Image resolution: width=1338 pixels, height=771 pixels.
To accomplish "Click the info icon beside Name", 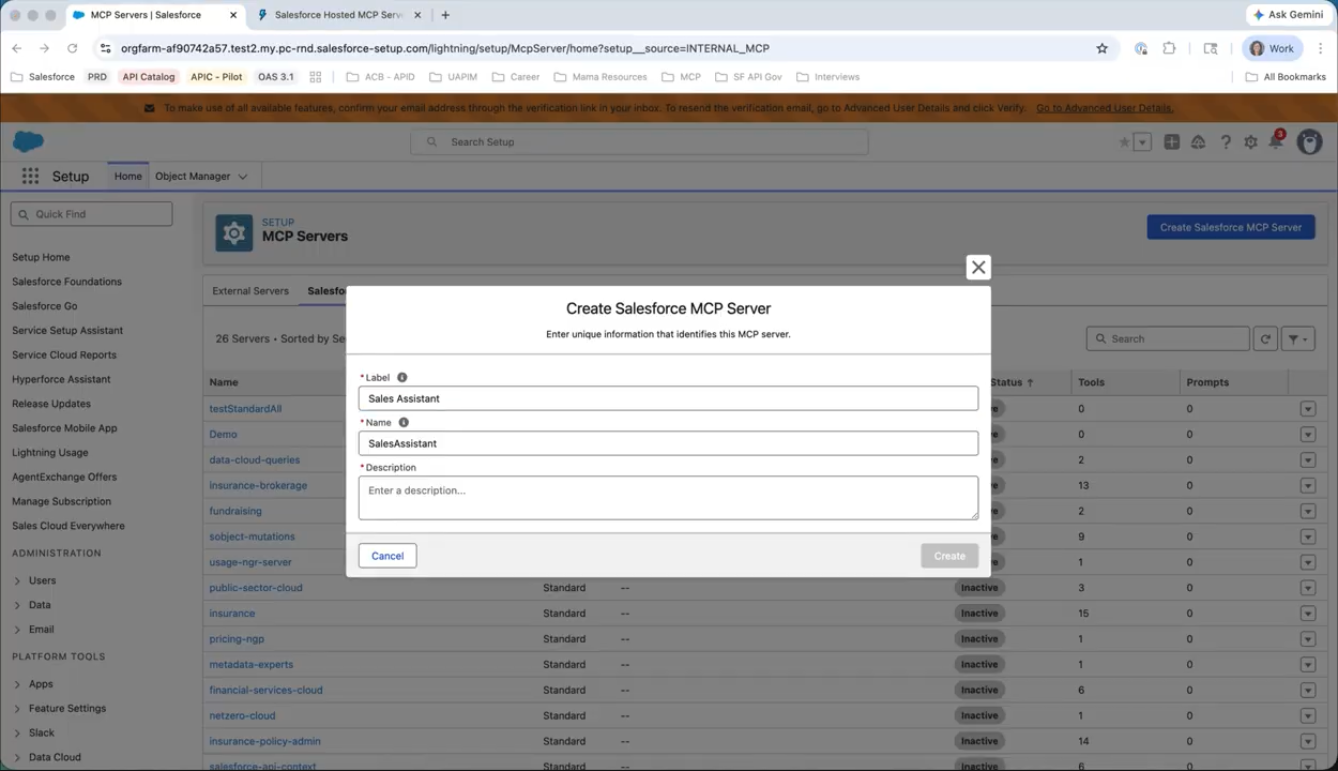I will pyautogui.click(x=404, y=423).
